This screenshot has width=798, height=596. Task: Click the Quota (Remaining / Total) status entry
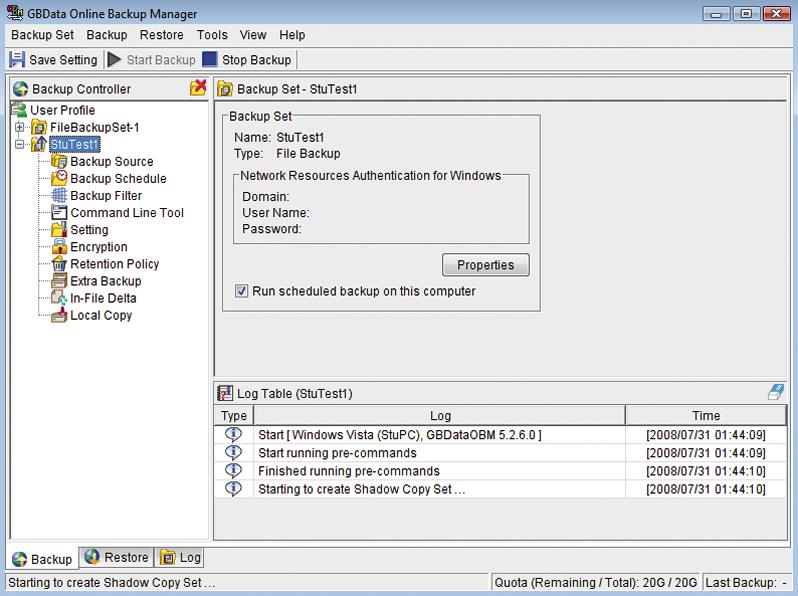tap(595, 582)
